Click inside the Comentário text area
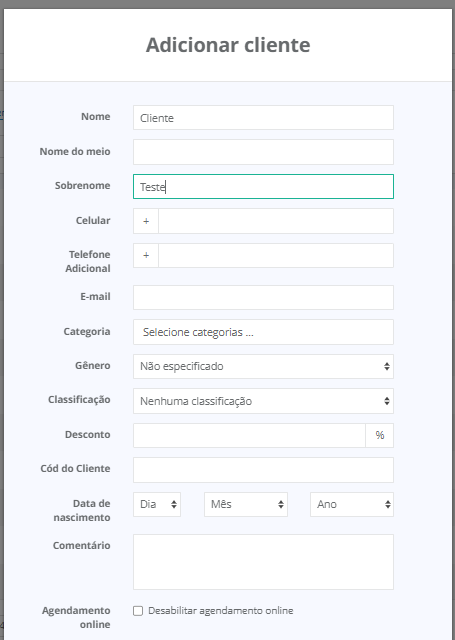 (x=263, y=562)
